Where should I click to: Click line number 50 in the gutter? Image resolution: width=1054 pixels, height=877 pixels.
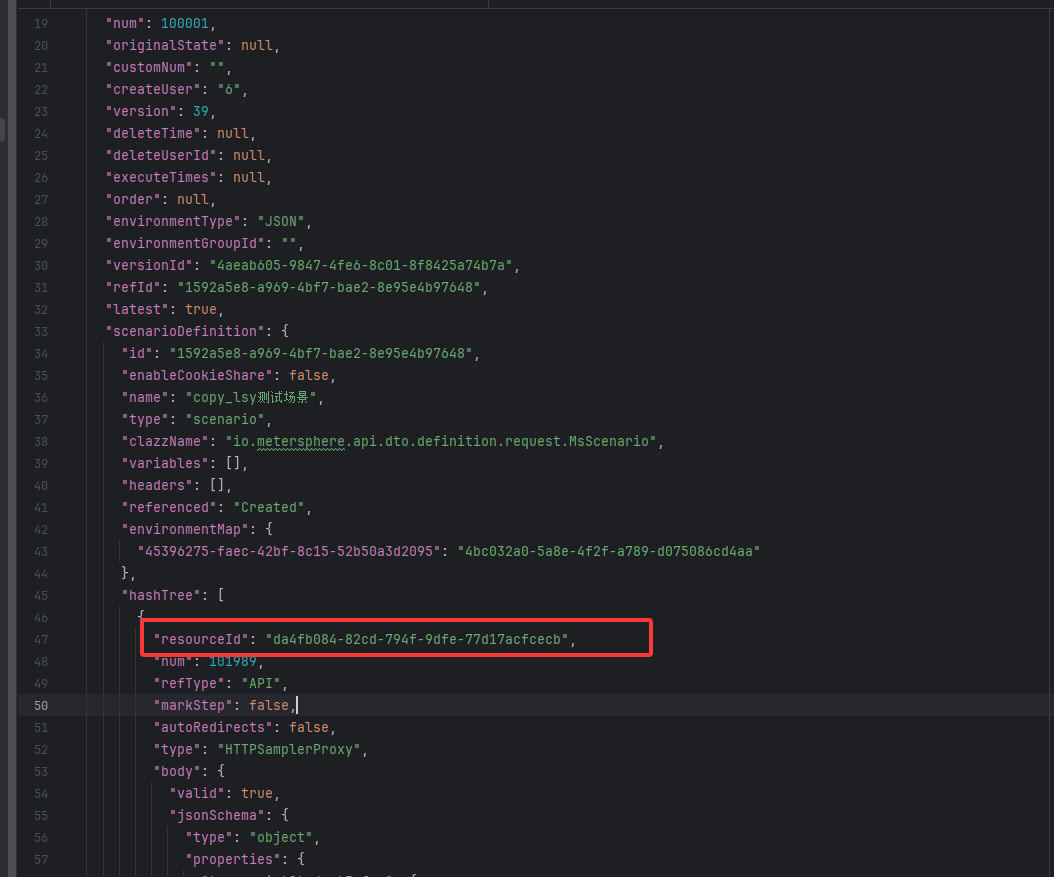click(x=41, y=706)
